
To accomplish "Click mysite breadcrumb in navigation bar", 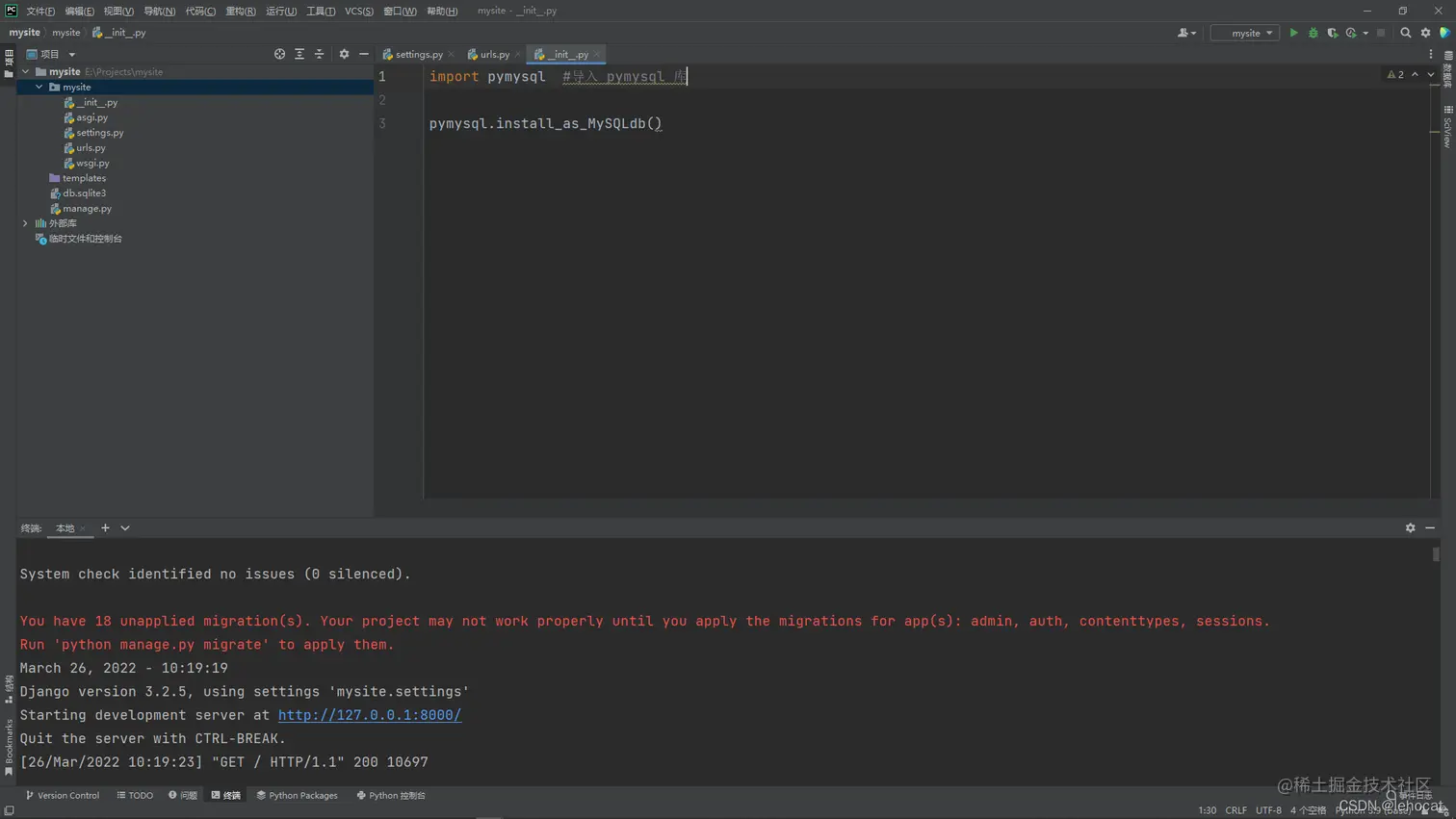I will coord(25,33).
